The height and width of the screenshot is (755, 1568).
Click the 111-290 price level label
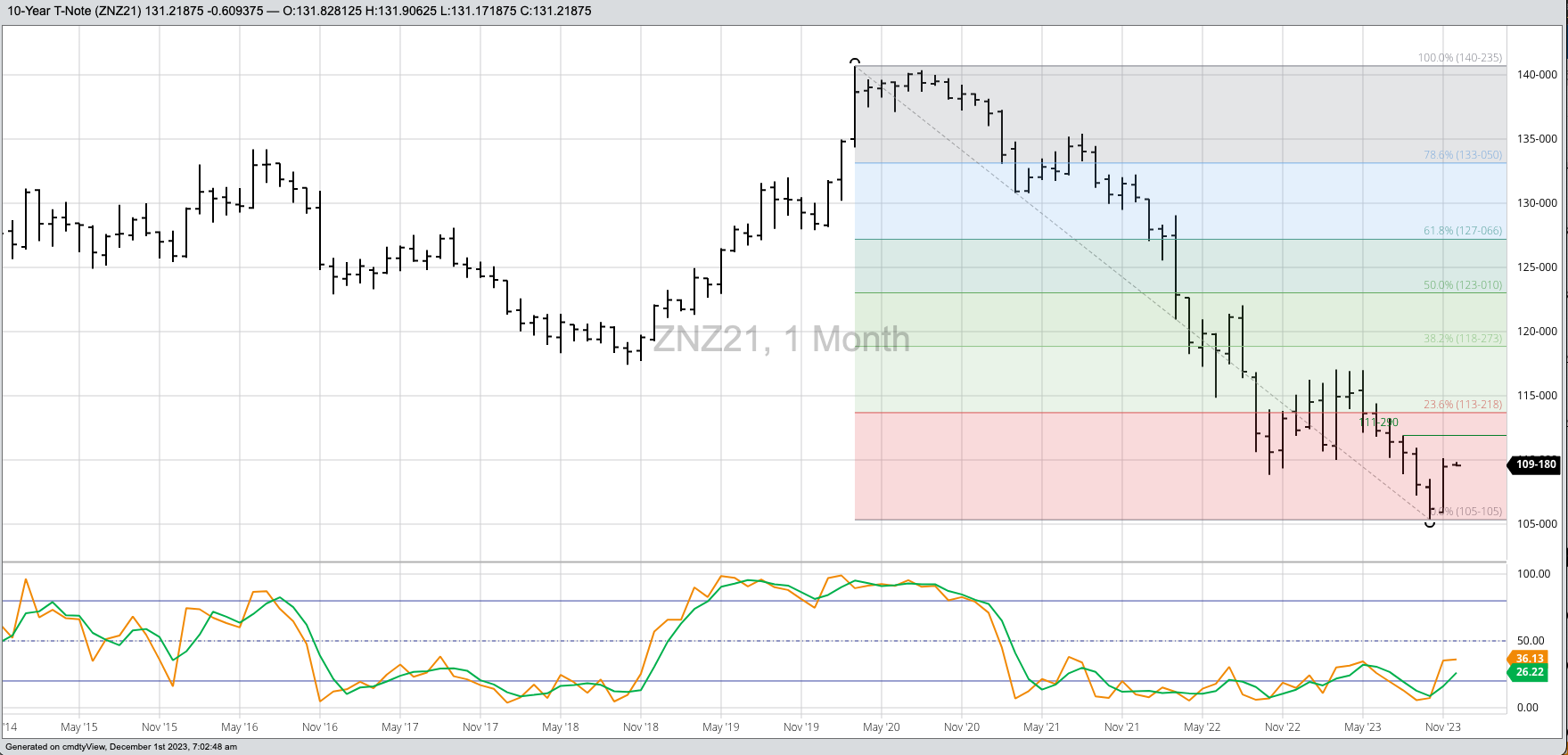pos(1379,423)
